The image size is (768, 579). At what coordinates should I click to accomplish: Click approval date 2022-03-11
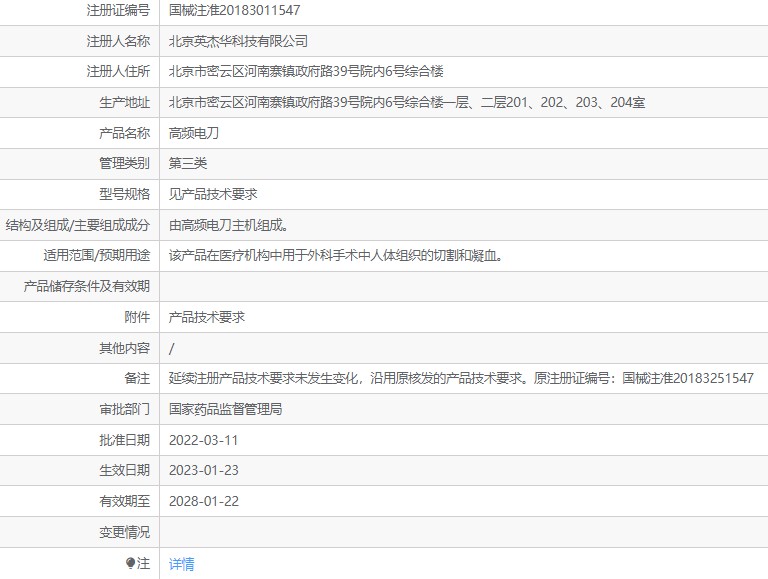click(203, 440)
